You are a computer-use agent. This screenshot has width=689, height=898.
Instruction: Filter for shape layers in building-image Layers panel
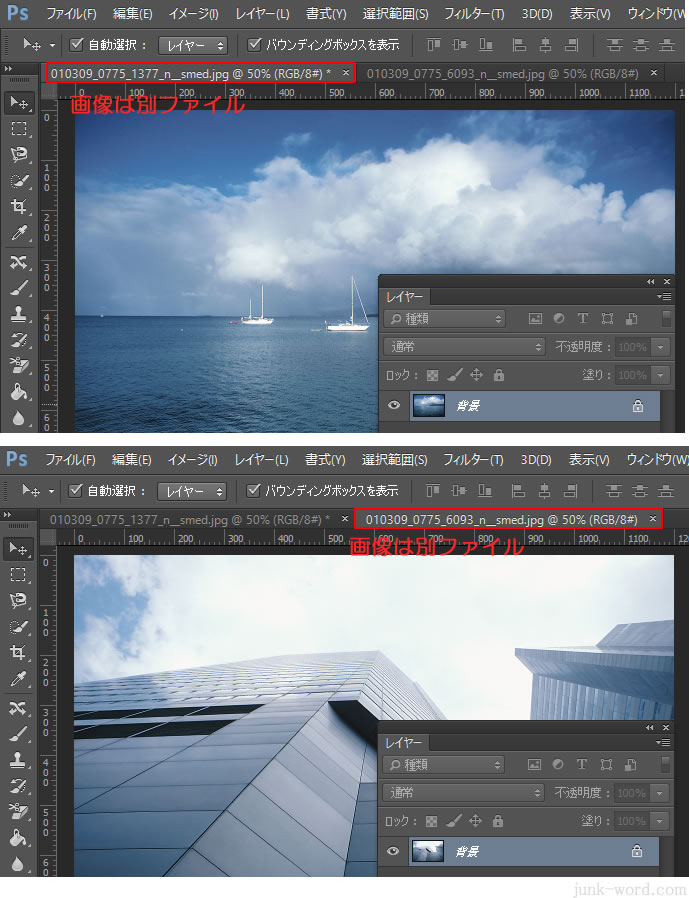(x=607, y=765)
